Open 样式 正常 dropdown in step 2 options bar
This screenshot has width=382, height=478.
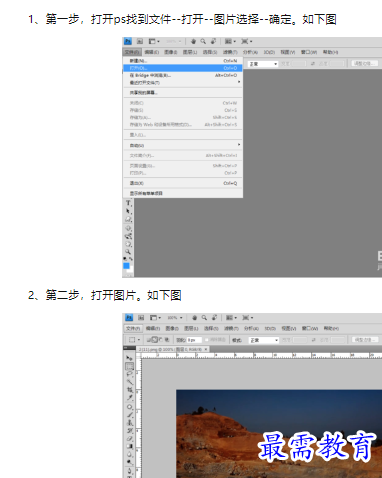pos(264,340)
